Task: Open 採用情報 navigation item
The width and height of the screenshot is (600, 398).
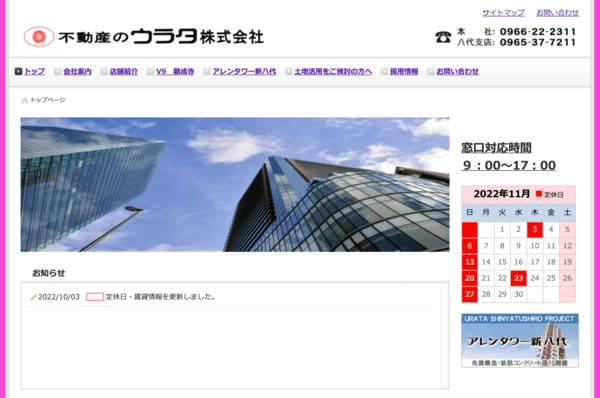Action: (x=404, y=71)
